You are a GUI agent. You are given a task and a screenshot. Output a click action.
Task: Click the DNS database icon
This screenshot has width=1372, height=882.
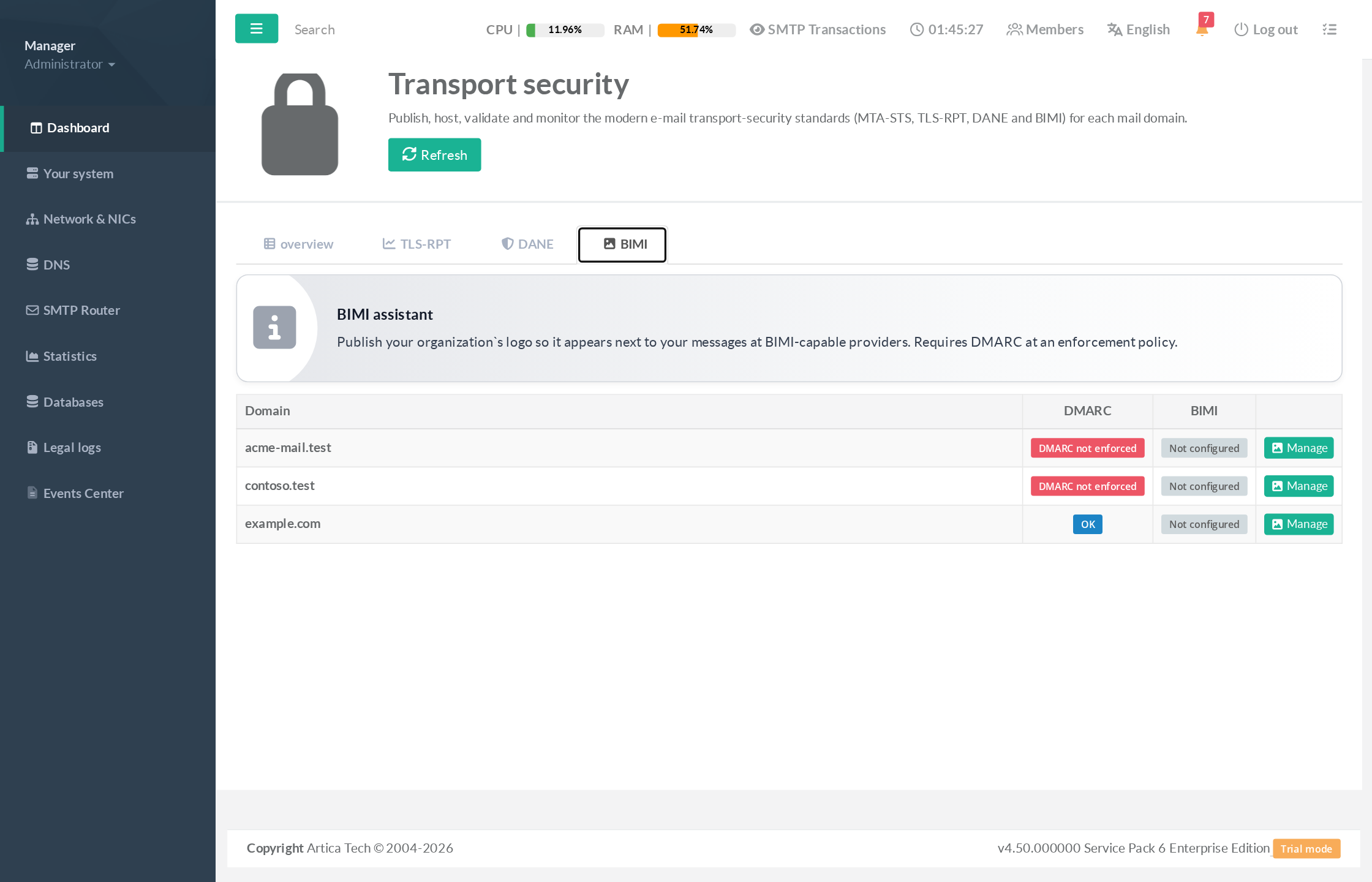point(32,265)
